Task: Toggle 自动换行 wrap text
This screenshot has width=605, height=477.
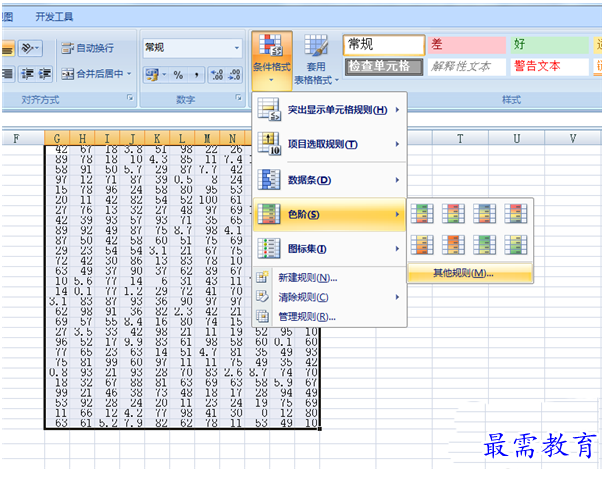Action: [88, 48]
